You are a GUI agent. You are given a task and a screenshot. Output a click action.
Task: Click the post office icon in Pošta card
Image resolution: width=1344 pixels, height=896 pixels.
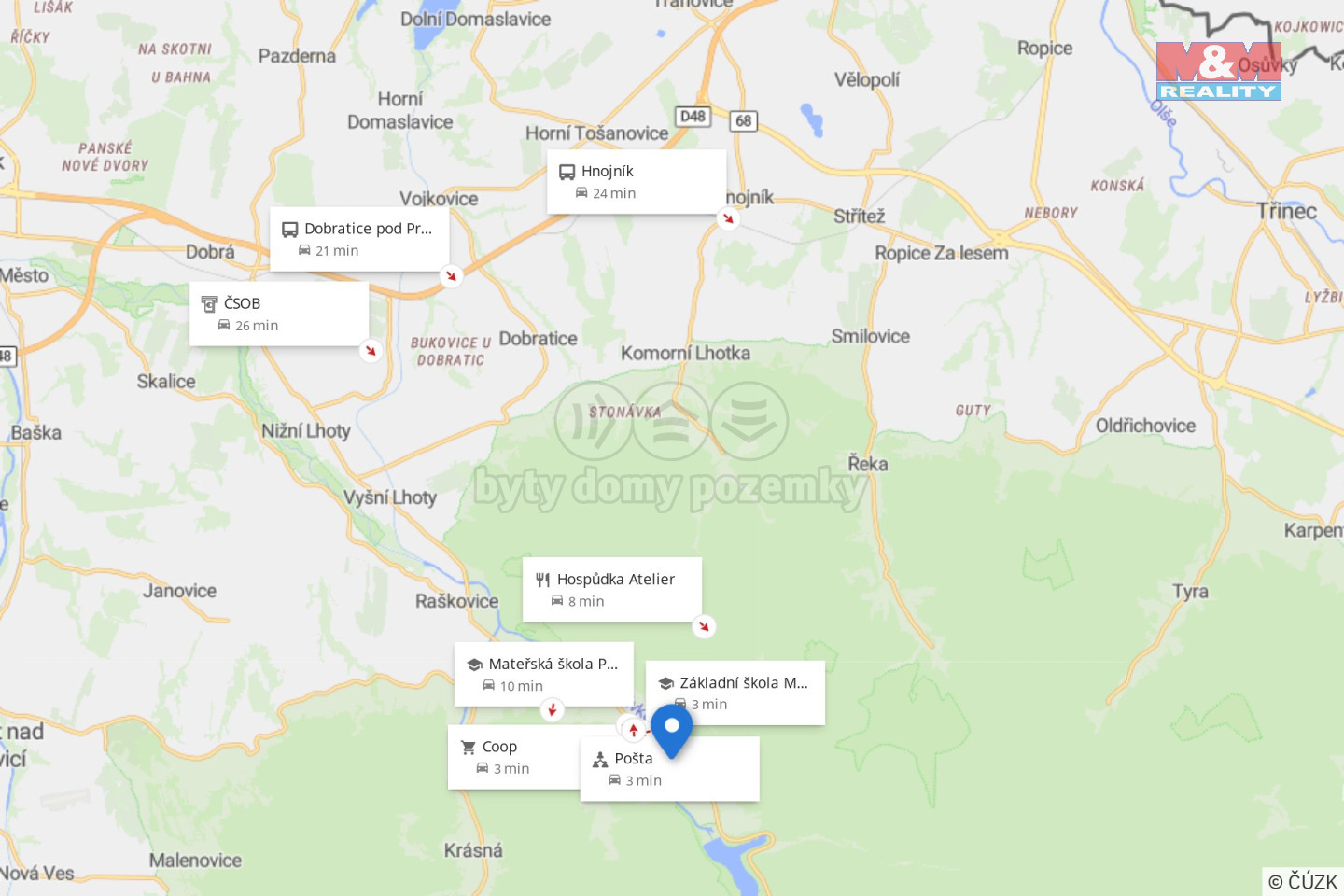coord(600,760)
